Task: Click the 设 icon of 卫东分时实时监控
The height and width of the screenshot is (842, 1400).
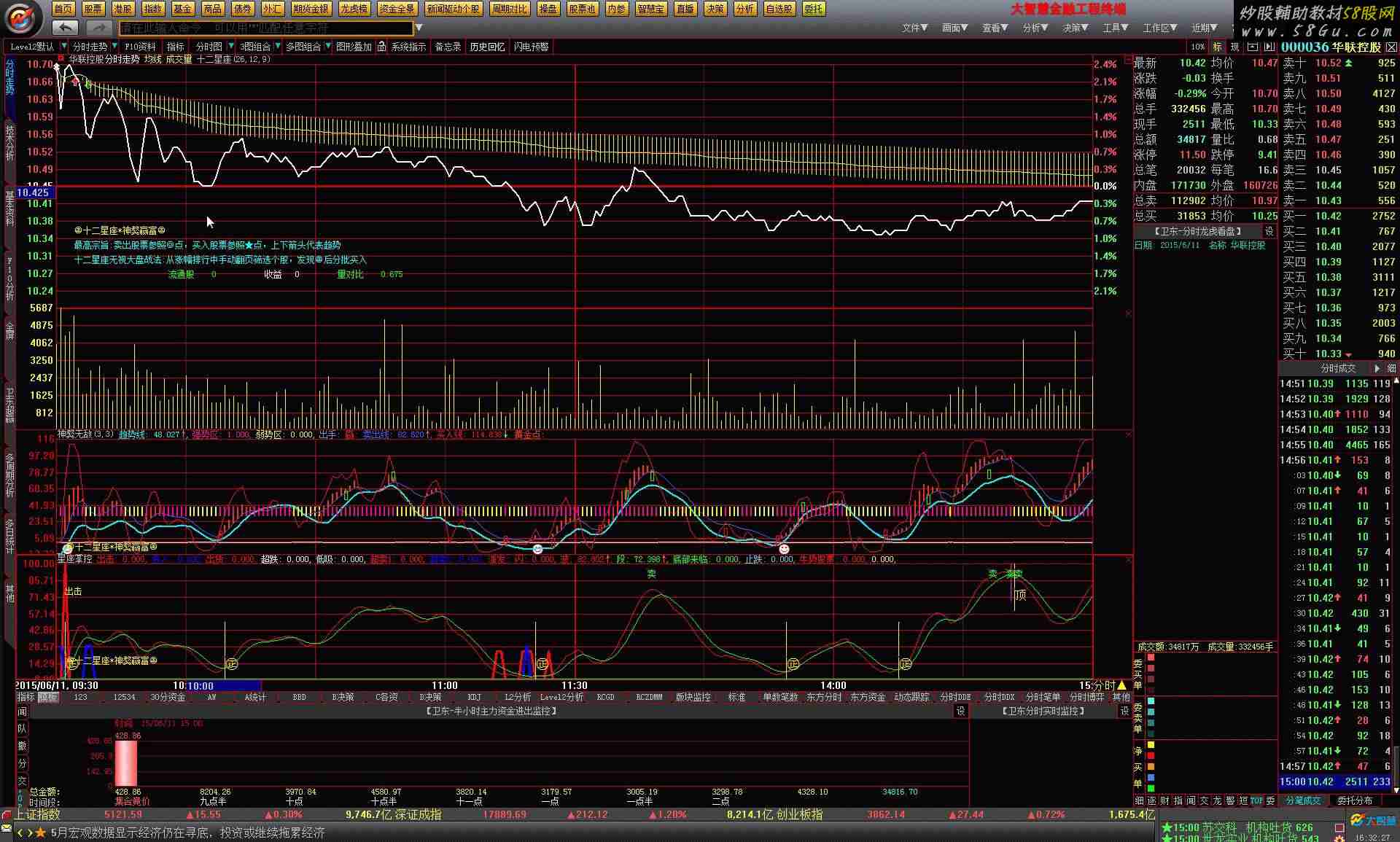Action: pyautogui.click(x=1124, y=711)
